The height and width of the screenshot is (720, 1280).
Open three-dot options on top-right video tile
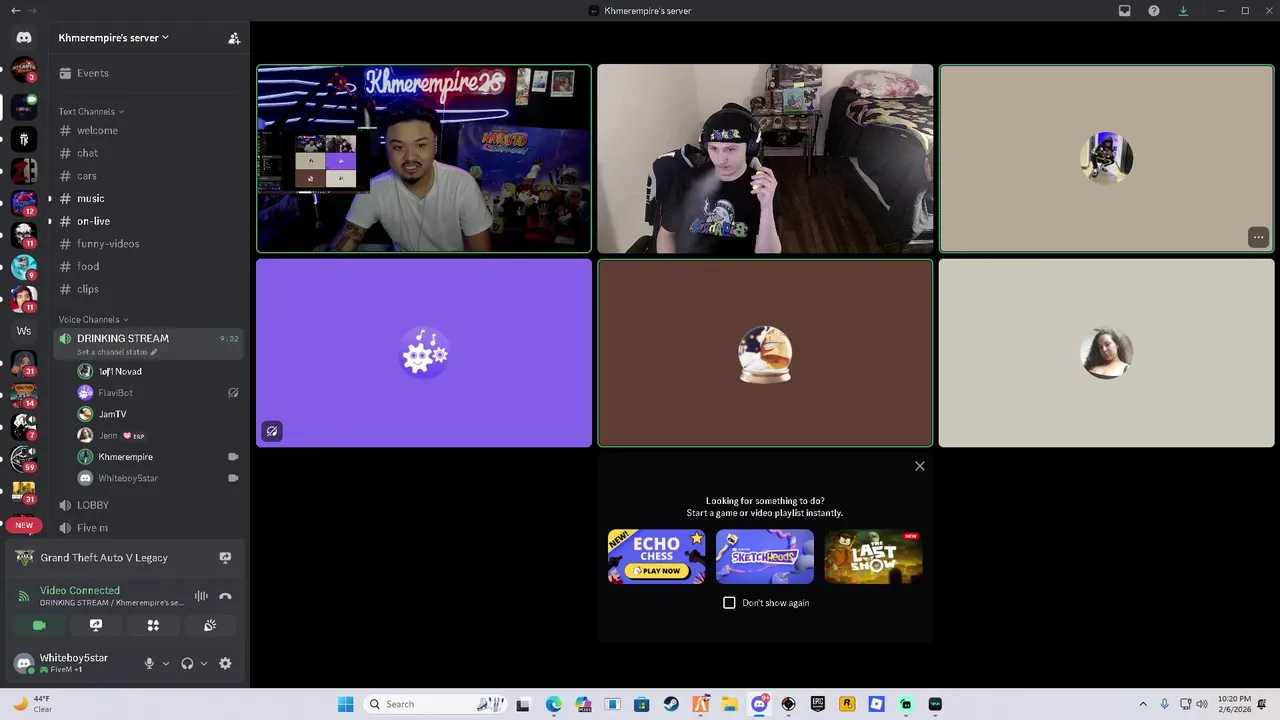pos(1258,238)
